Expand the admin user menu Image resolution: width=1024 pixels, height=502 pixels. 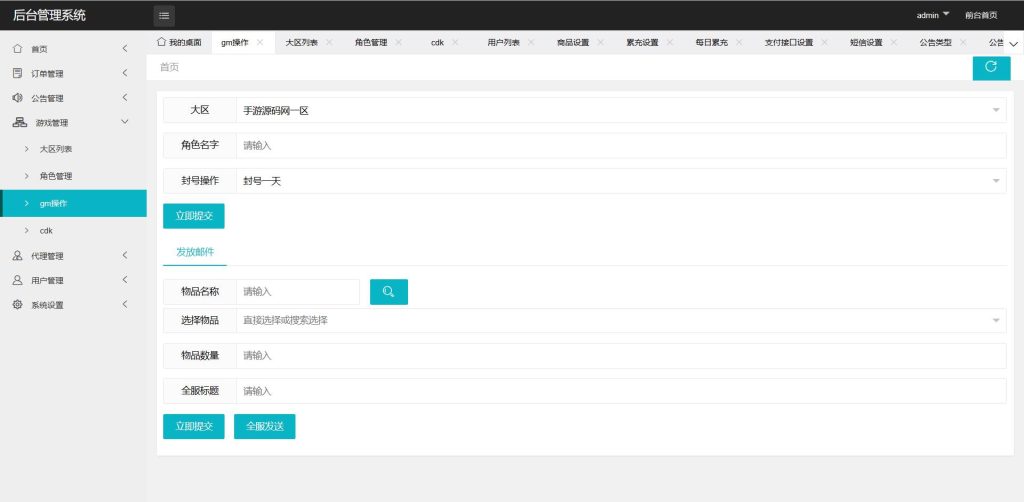(933, 15)
